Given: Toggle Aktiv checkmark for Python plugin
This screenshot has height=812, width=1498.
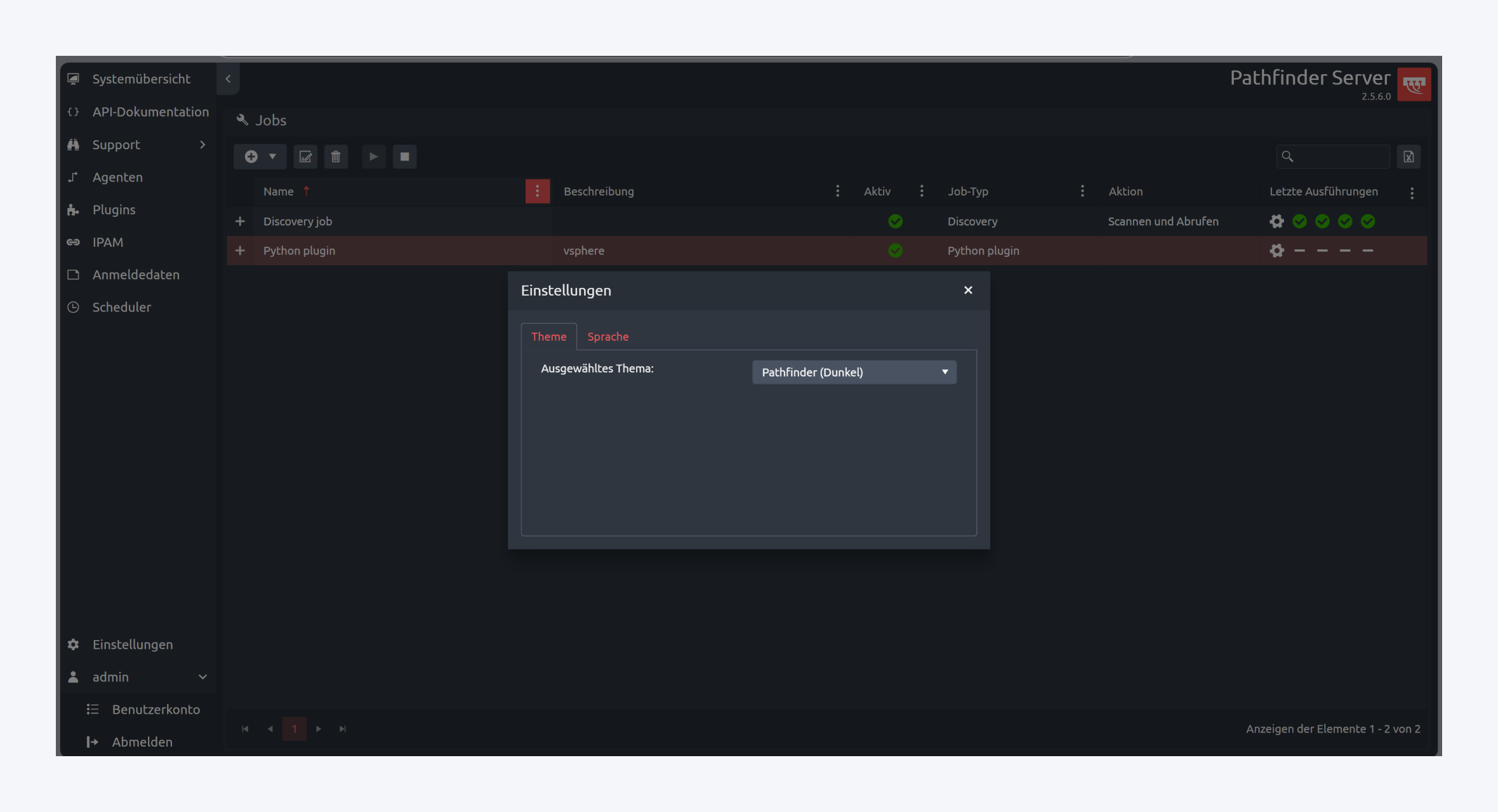Looking at the screenshot, I should coord(895,251).
